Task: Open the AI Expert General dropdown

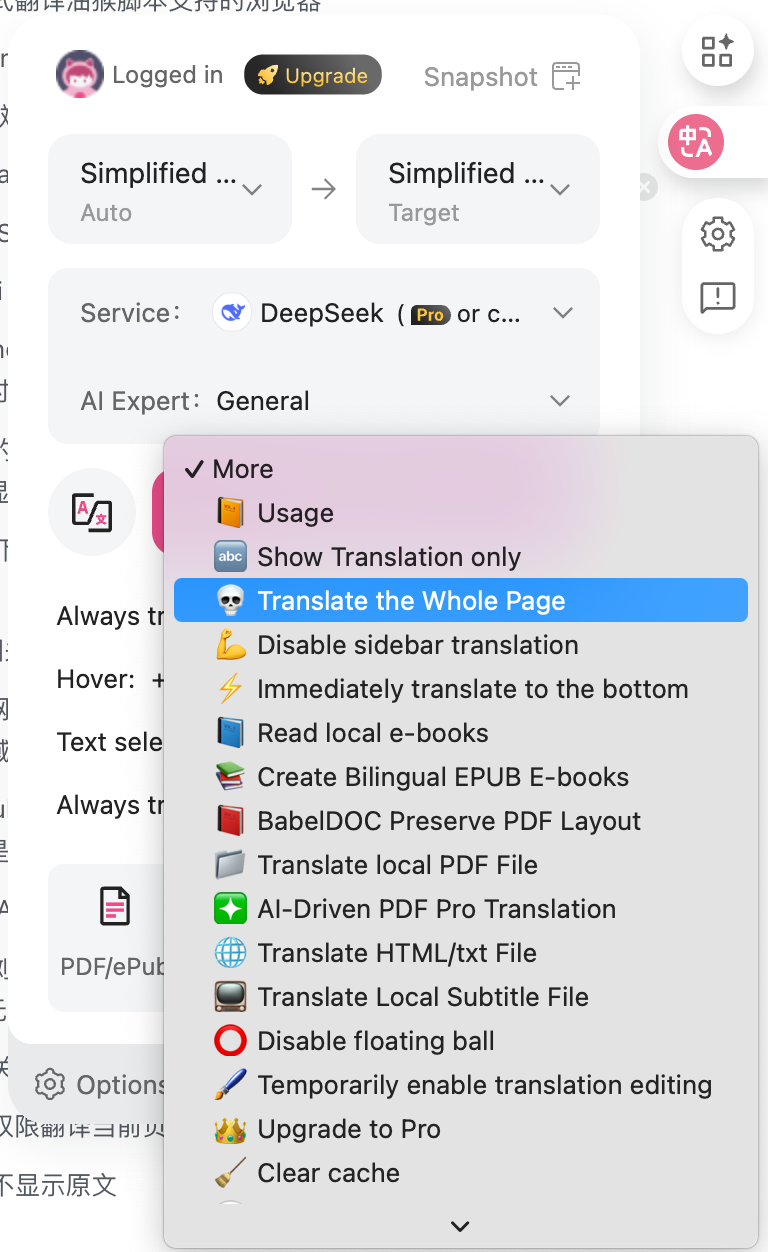Action: [x=560, y=401]
